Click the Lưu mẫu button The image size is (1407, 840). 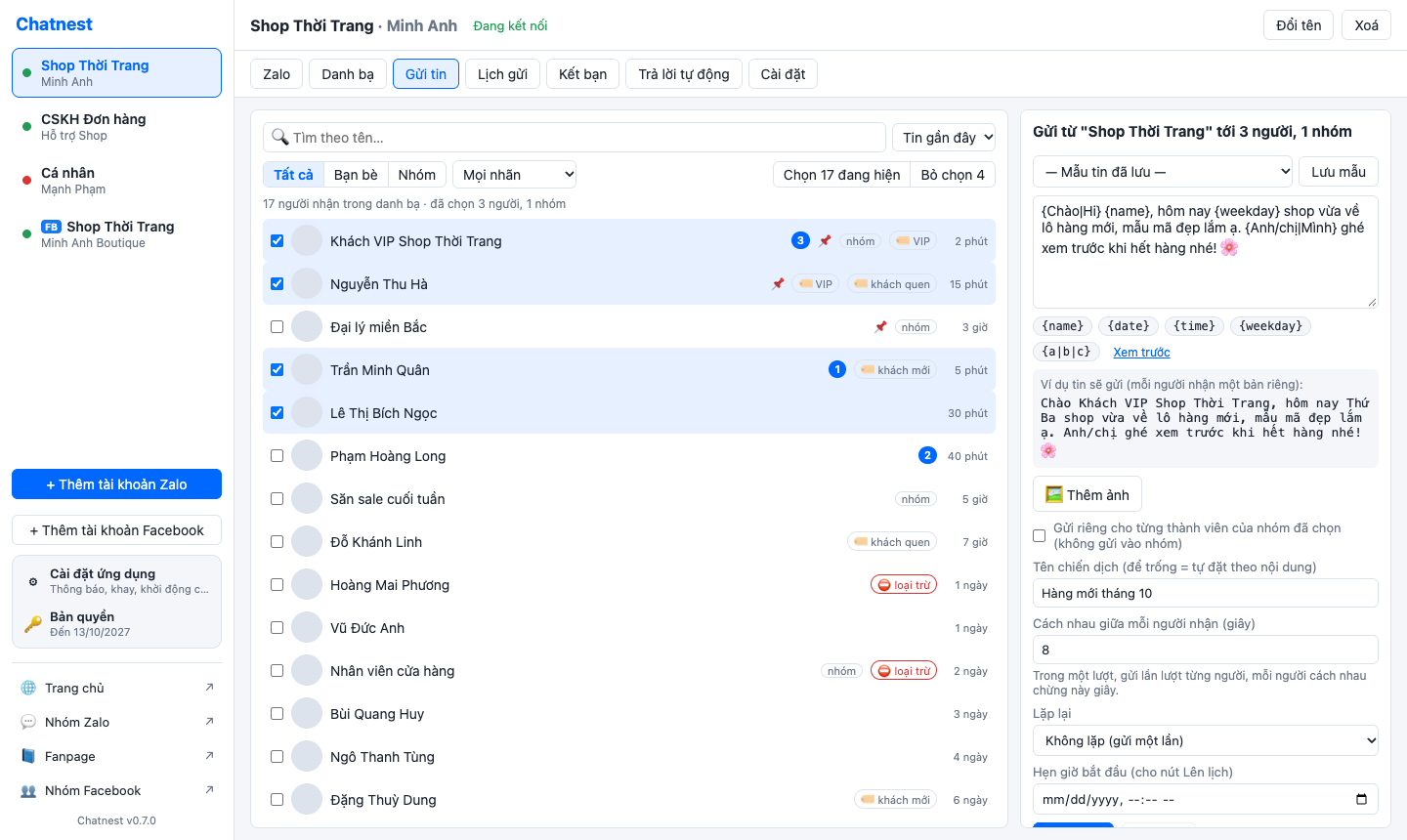[1339, 172]
